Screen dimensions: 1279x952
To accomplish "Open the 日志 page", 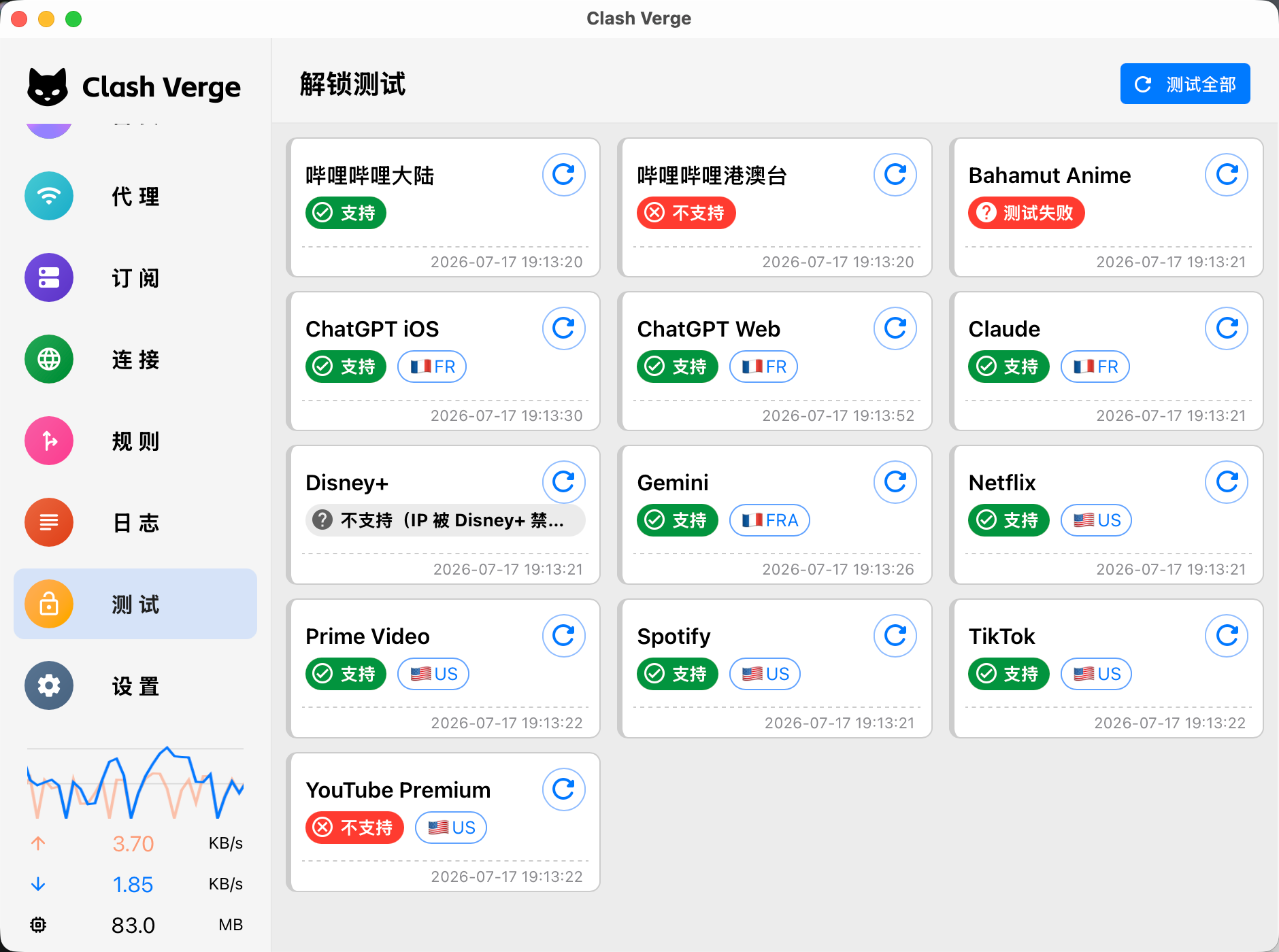I will [135, 523].
